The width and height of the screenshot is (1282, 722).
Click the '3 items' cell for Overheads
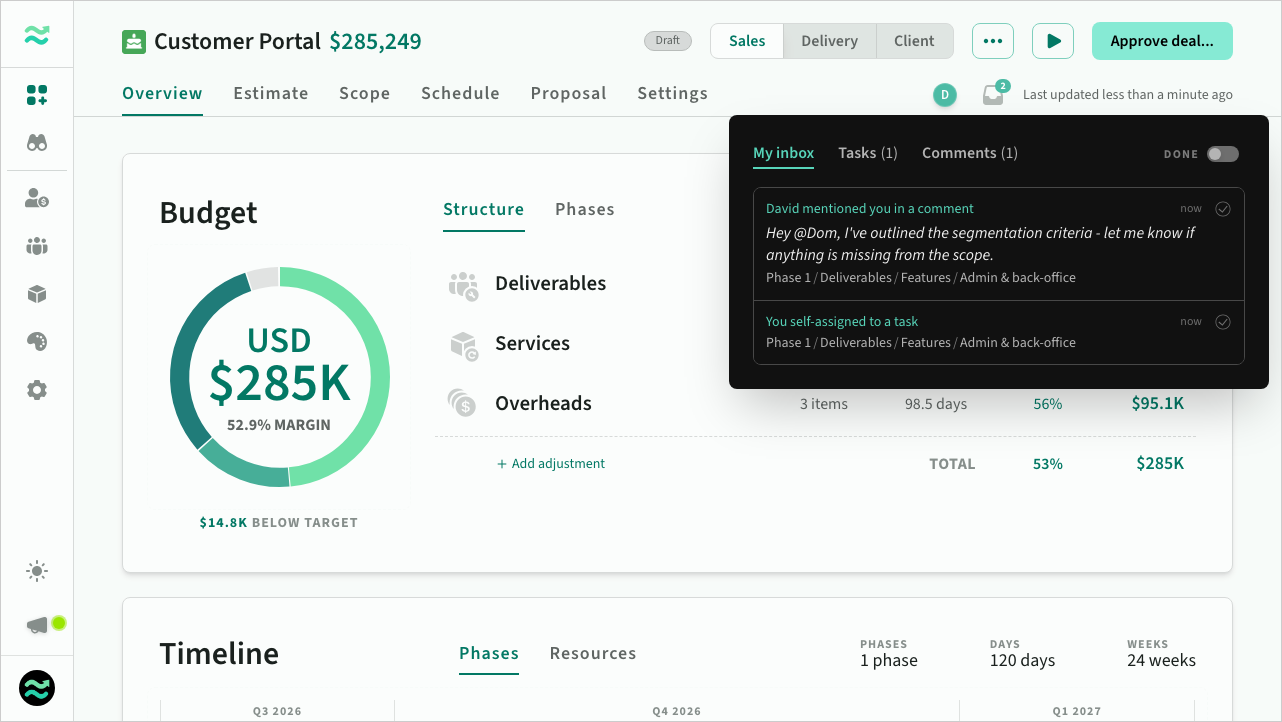point(824,404)
